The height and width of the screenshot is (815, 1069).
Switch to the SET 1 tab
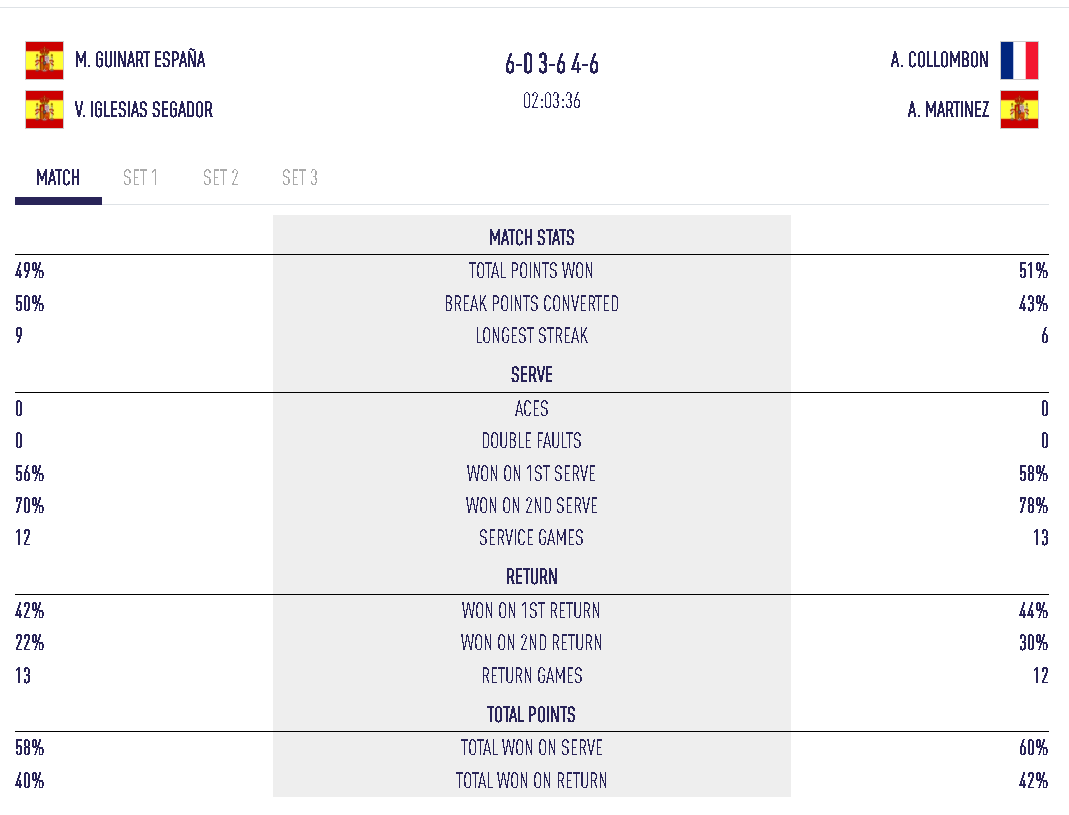point(140,178)
